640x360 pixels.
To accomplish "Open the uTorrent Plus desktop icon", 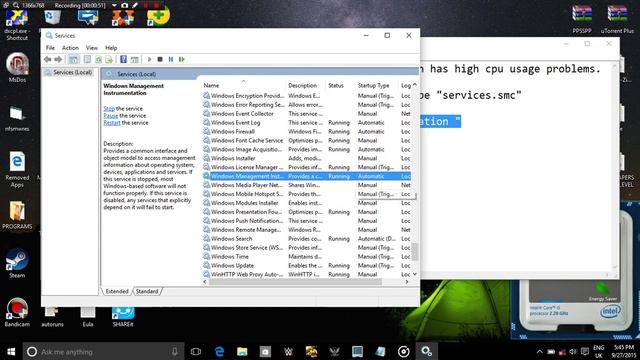I will pyautogui.click(x=617, y=19).
